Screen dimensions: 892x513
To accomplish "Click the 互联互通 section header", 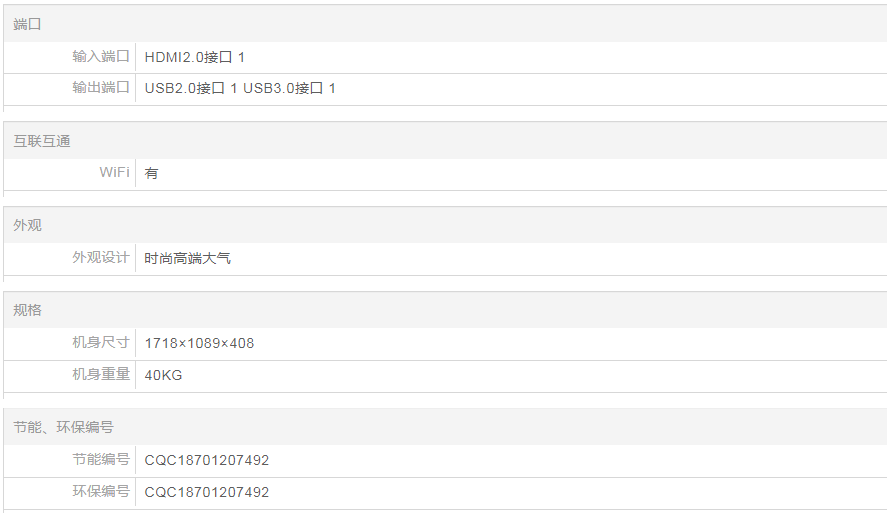I will [445, 140].
